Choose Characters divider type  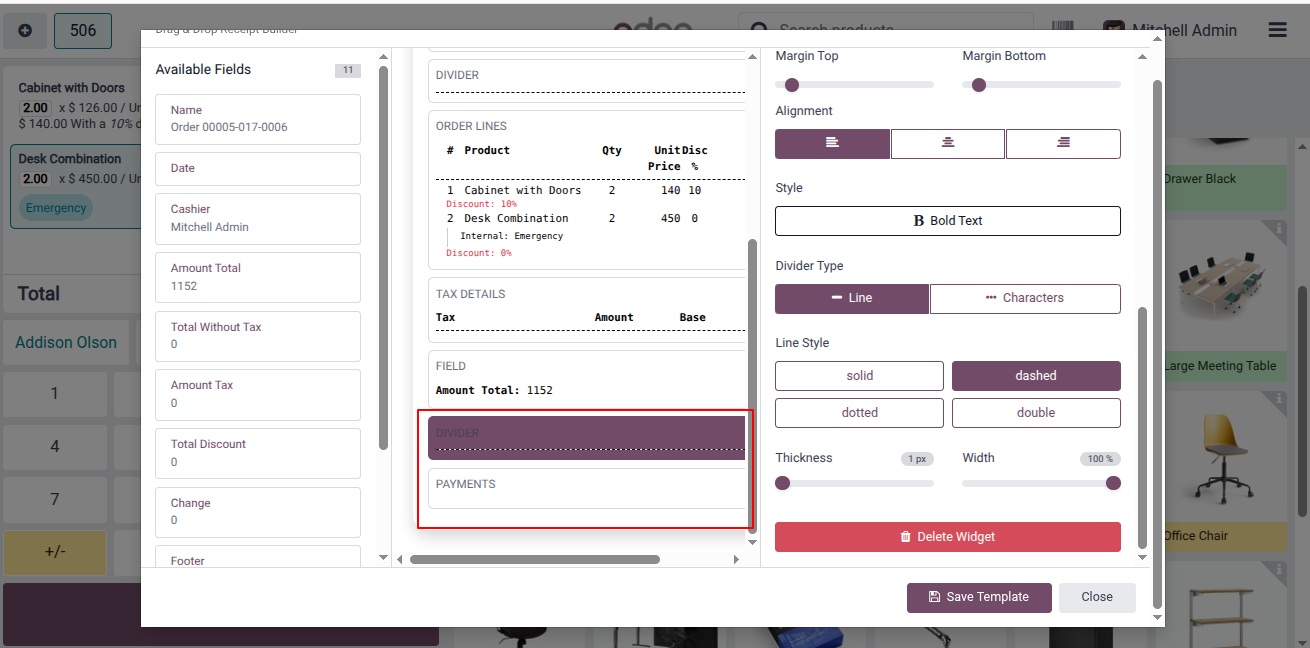pyautogui.click(x=1025, y=298)
